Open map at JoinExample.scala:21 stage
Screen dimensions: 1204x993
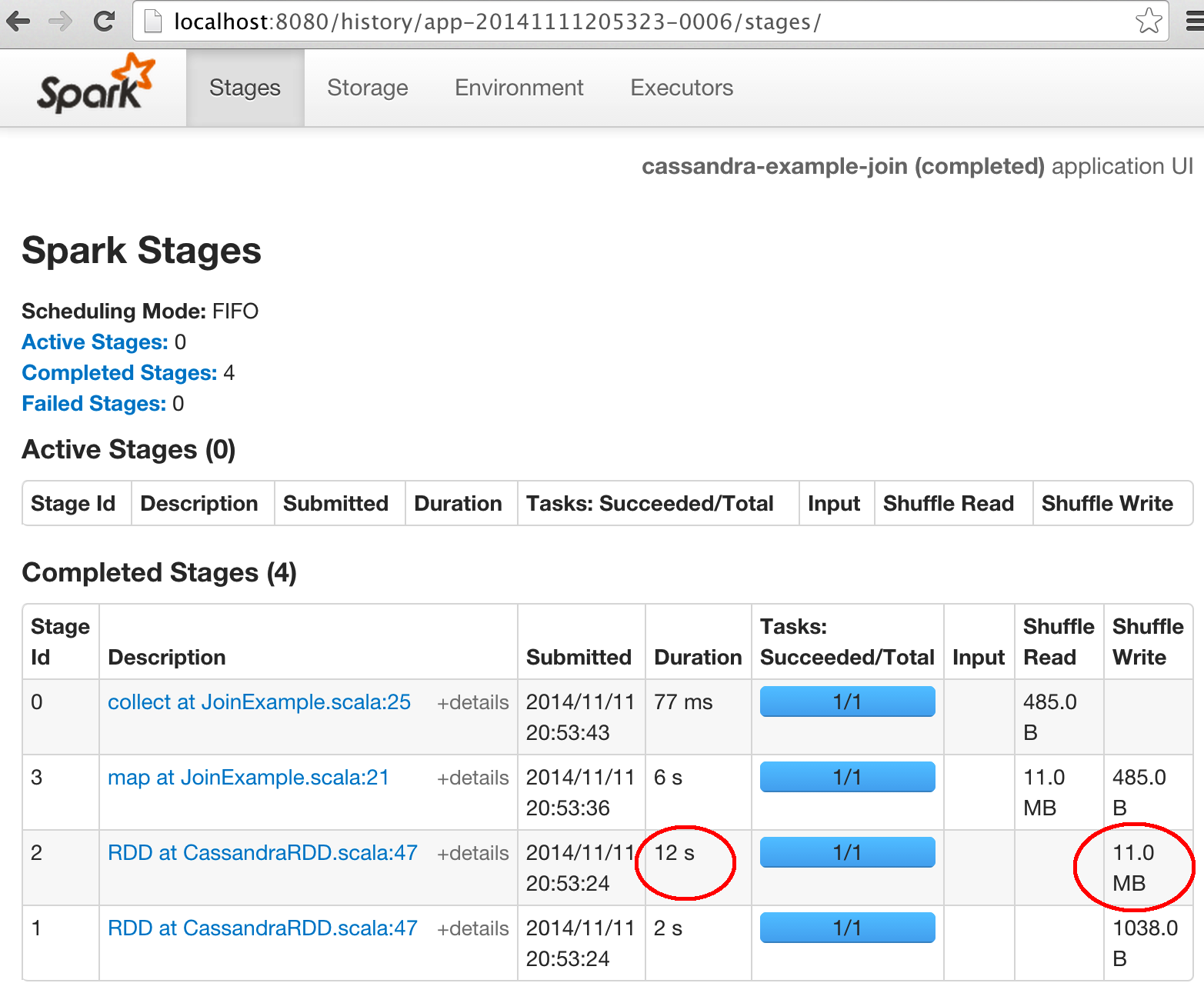tap(248, 777)
